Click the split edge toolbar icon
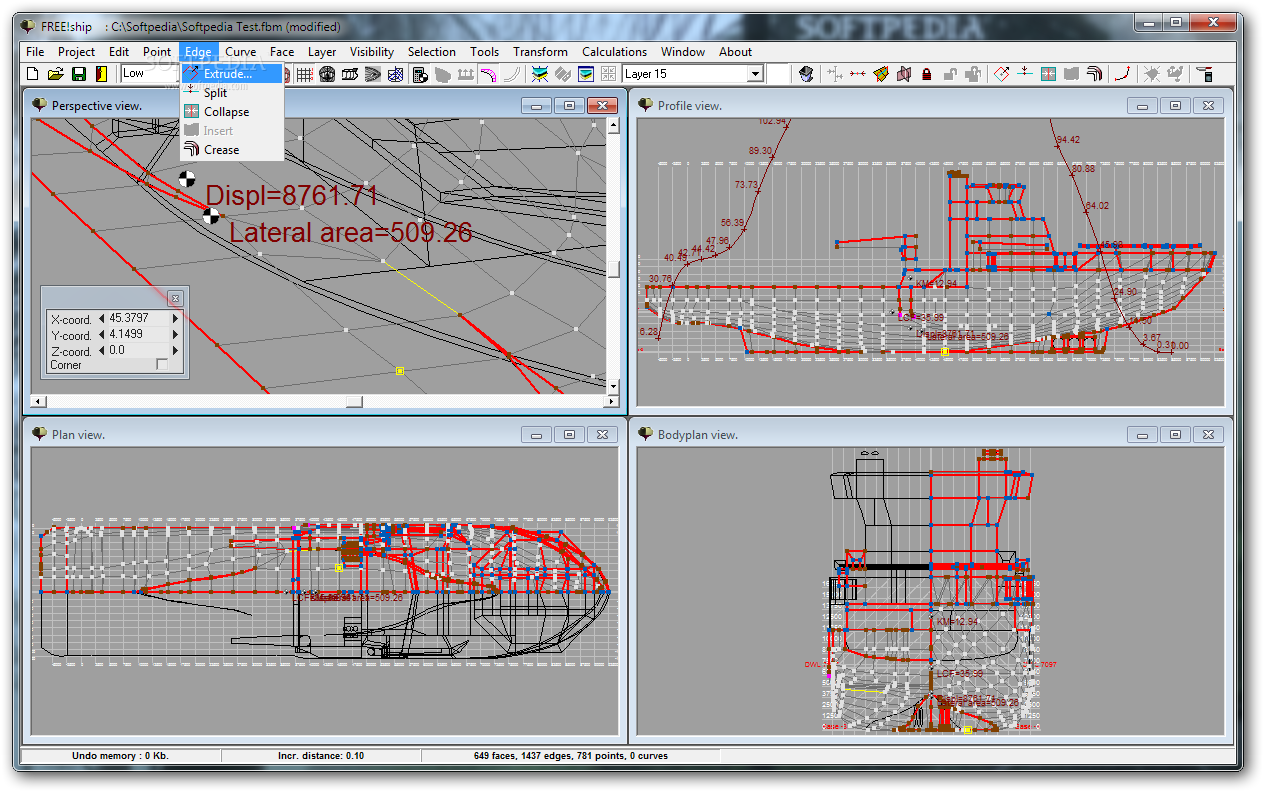1264x792 pixels. [x=1024, y=73]
